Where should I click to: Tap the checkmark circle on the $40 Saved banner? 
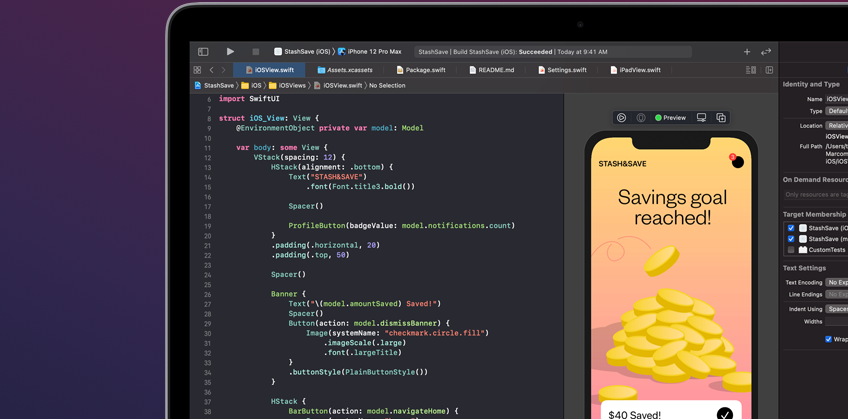coord(725,415)
